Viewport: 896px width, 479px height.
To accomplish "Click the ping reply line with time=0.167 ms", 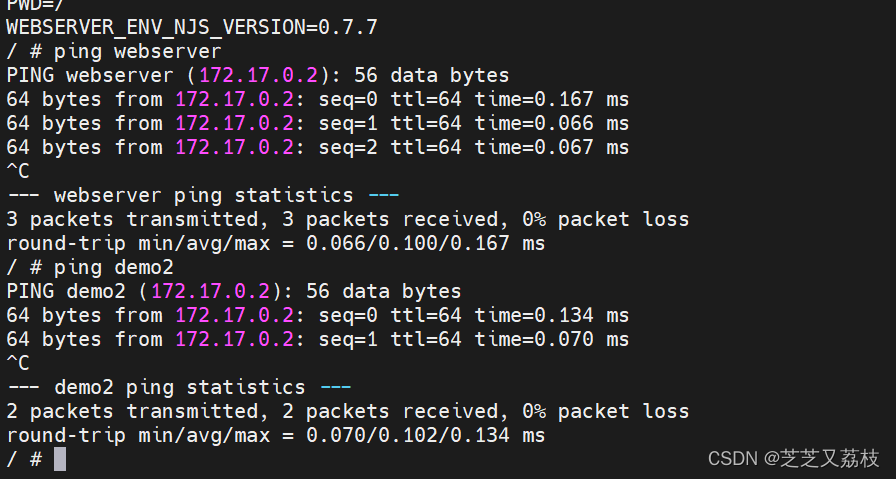I will pyautogui.click(x=317, y=99).
